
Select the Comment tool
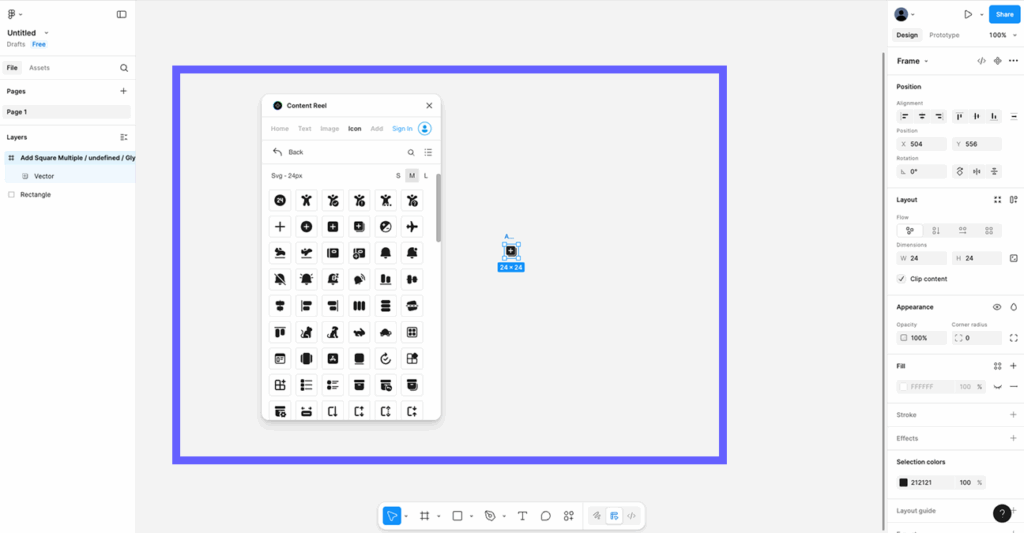pos(545,516)
